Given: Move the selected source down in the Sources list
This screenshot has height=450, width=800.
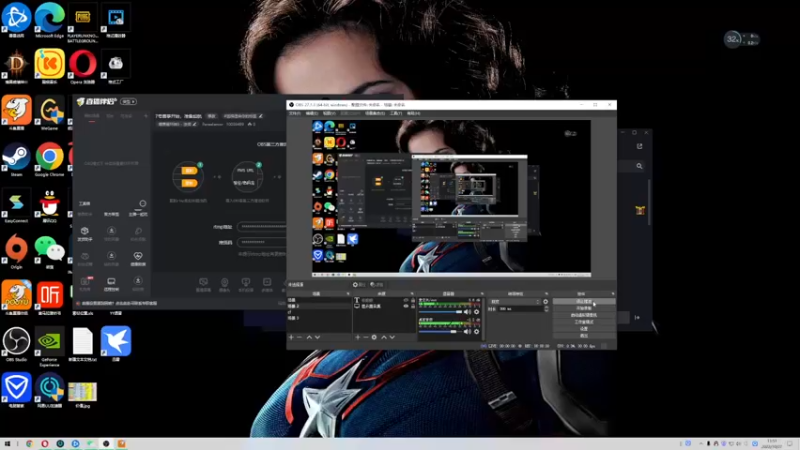Looking at the screenshot, I should click(x=392, y=337).
